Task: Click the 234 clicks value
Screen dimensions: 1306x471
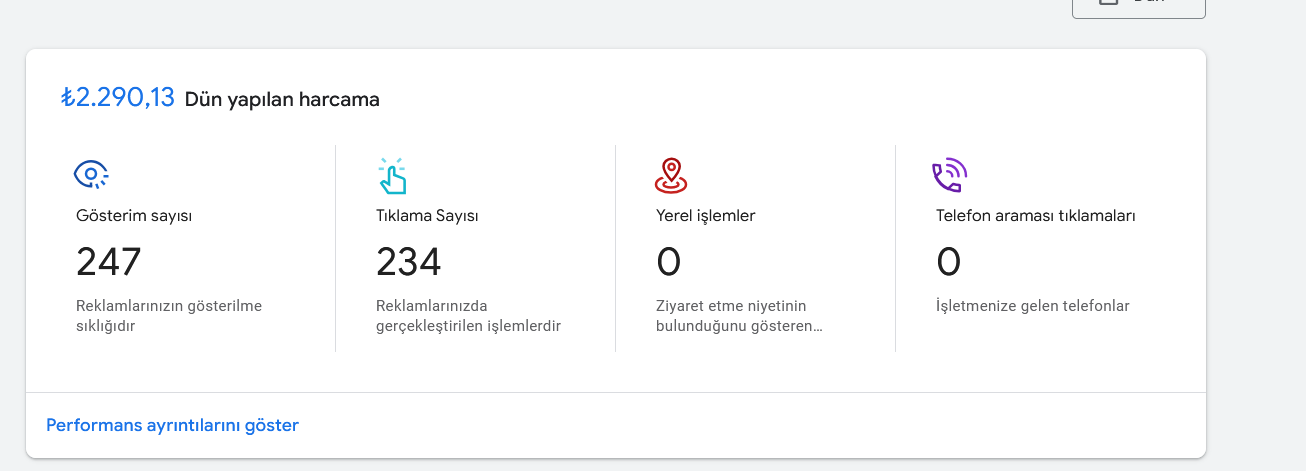Action: coord(408,262)
